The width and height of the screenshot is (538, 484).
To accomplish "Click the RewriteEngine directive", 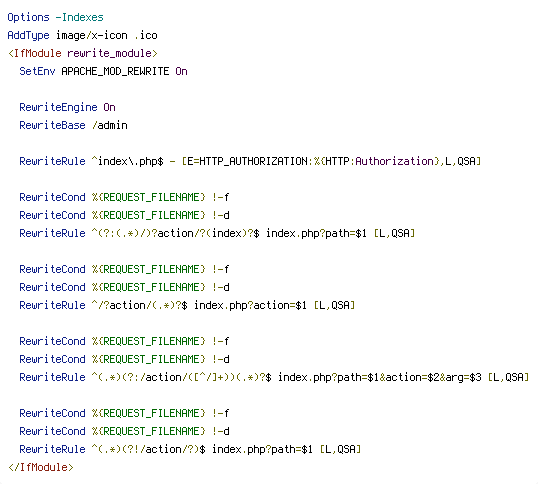I will tap(58, 107).
